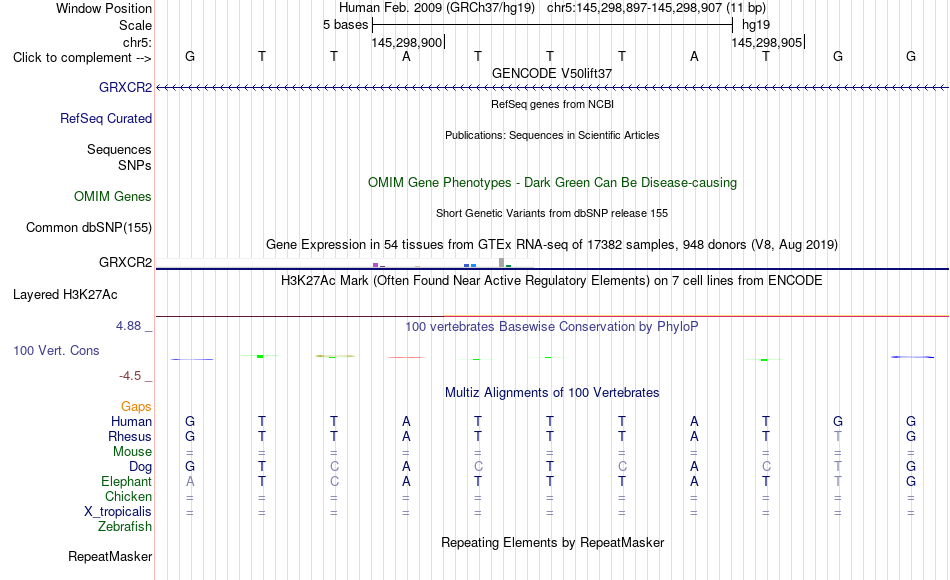Click the 4.88 PhyloP upper limit value
The image size is (950, 580).
[x=128, y=326]
